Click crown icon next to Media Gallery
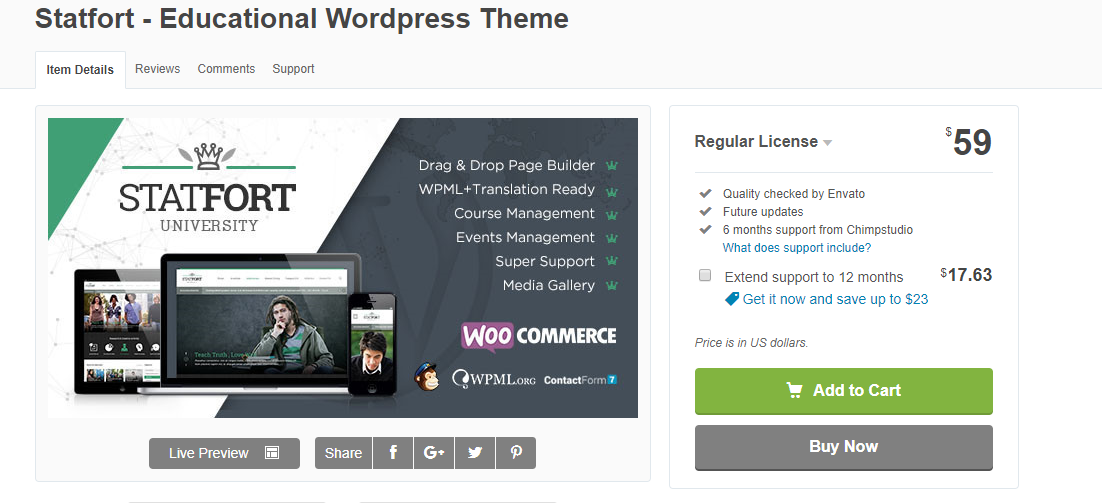Screen dimensions: 1102x503 (x=611, y=286)
